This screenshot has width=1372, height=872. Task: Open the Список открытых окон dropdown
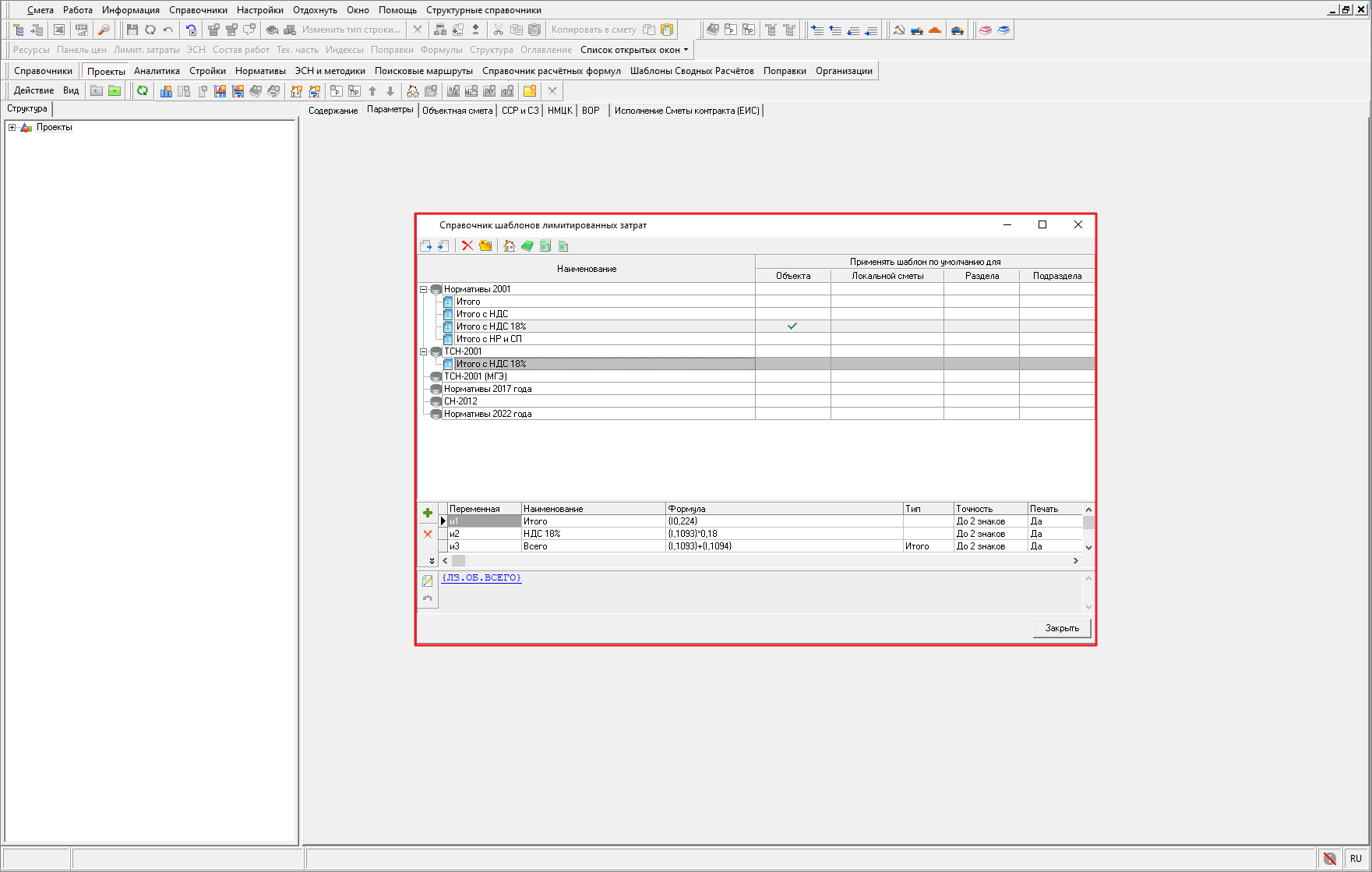tap(634, 50)
